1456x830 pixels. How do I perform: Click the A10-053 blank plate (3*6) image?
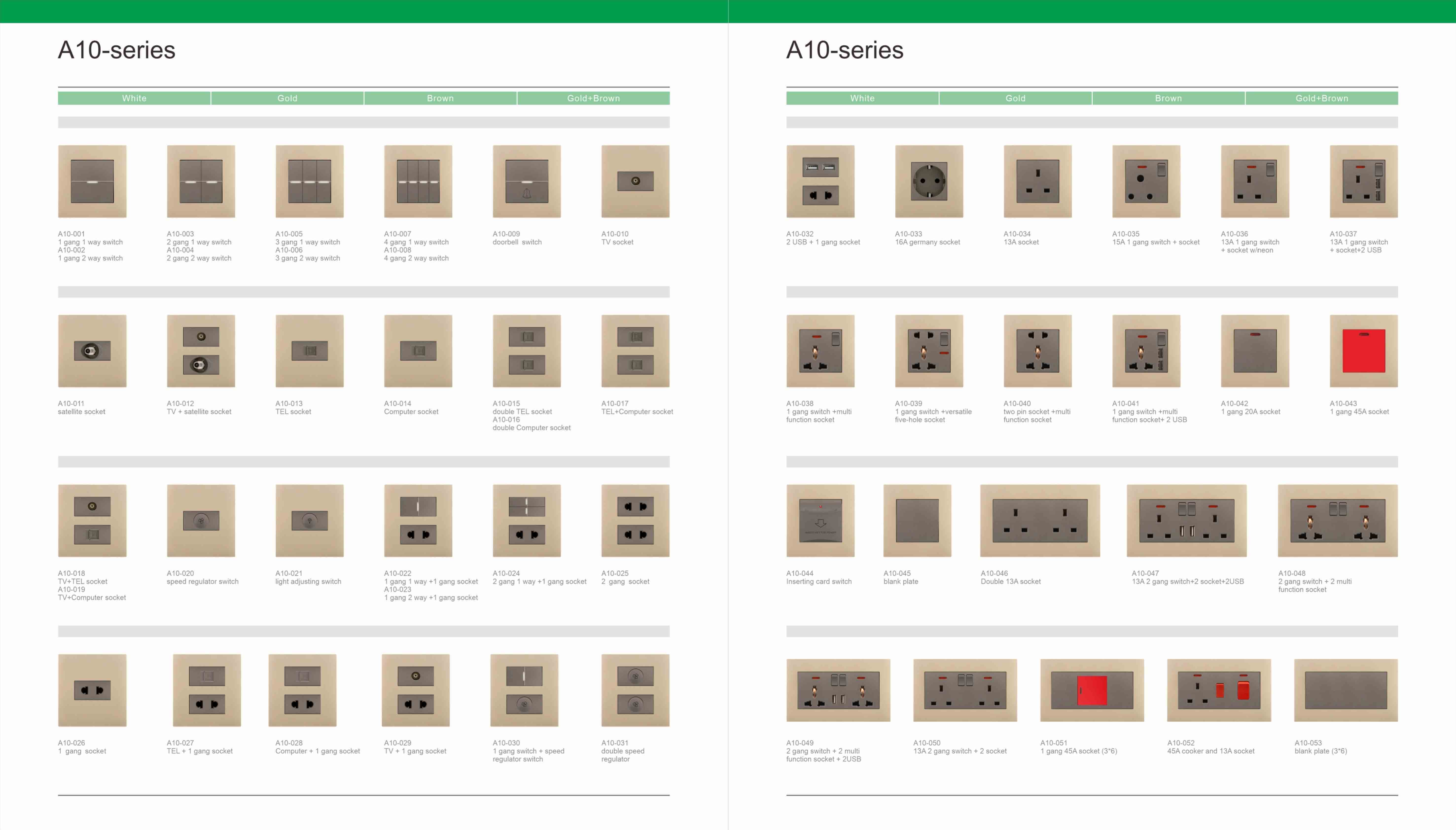(x=1346, y=690)
